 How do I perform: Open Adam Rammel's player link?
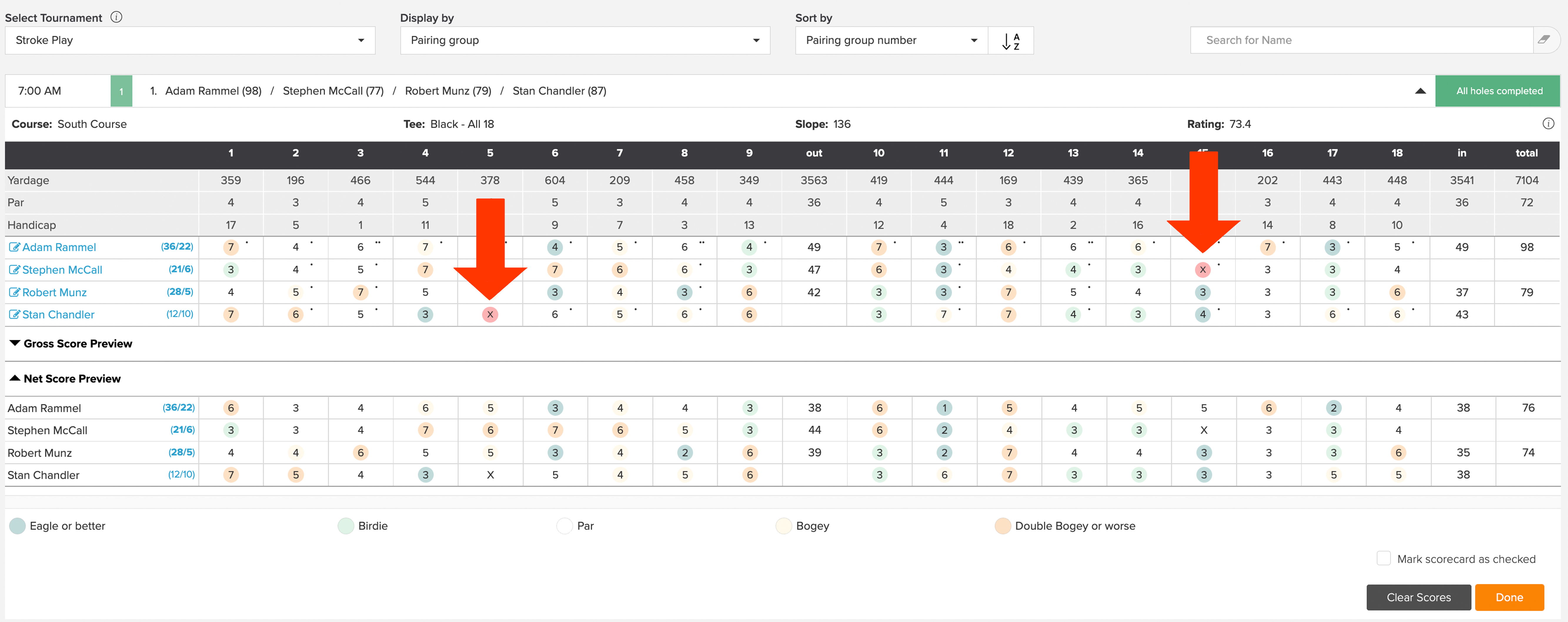(59, 247)
